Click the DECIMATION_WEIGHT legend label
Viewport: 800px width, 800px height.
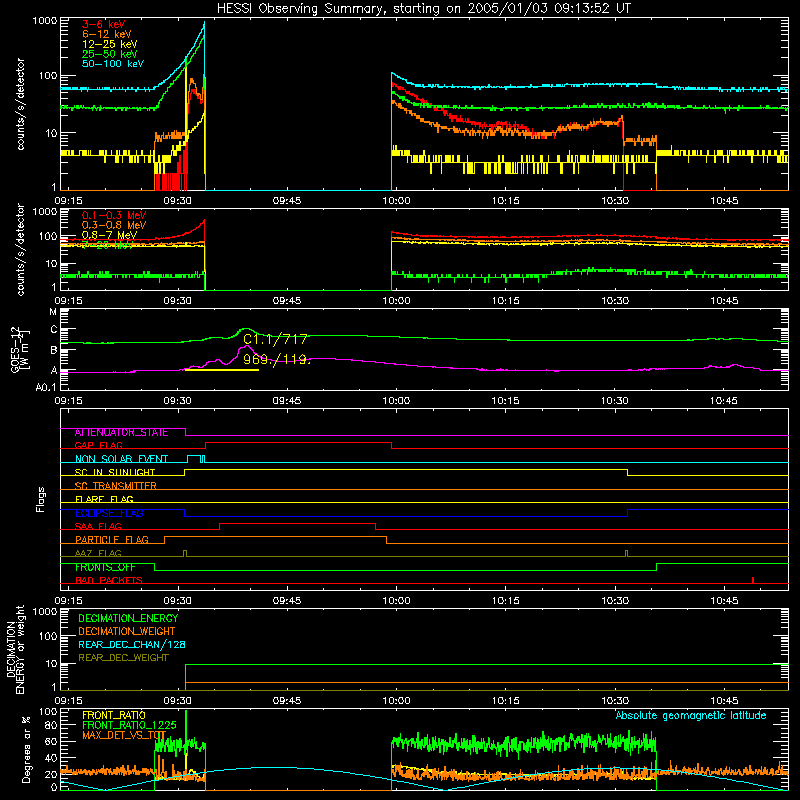(x=127, y=632)
